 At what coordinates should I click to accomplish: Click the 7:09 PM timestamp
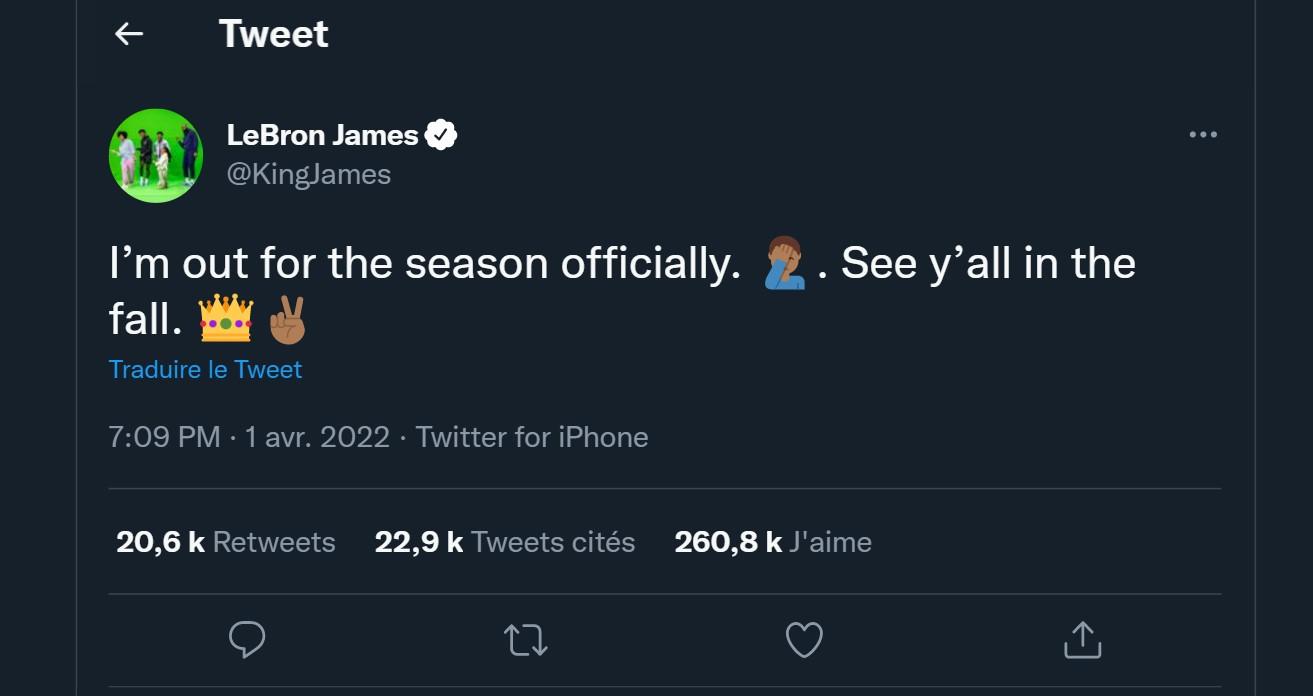coord(164,437)
